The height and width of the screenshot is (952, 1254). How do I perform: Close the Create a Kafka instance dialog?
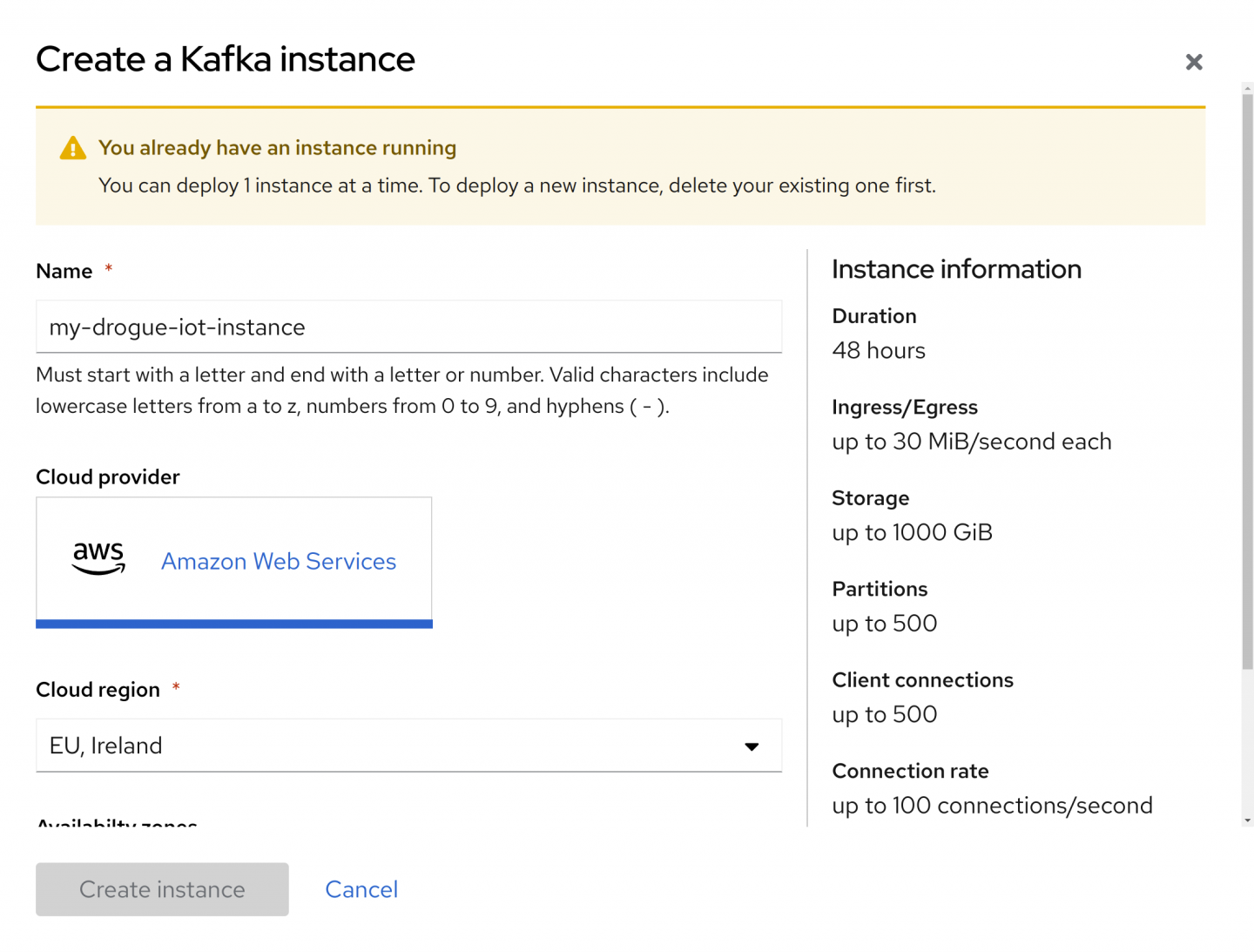pyautogui.click(x=1194, y=62)
